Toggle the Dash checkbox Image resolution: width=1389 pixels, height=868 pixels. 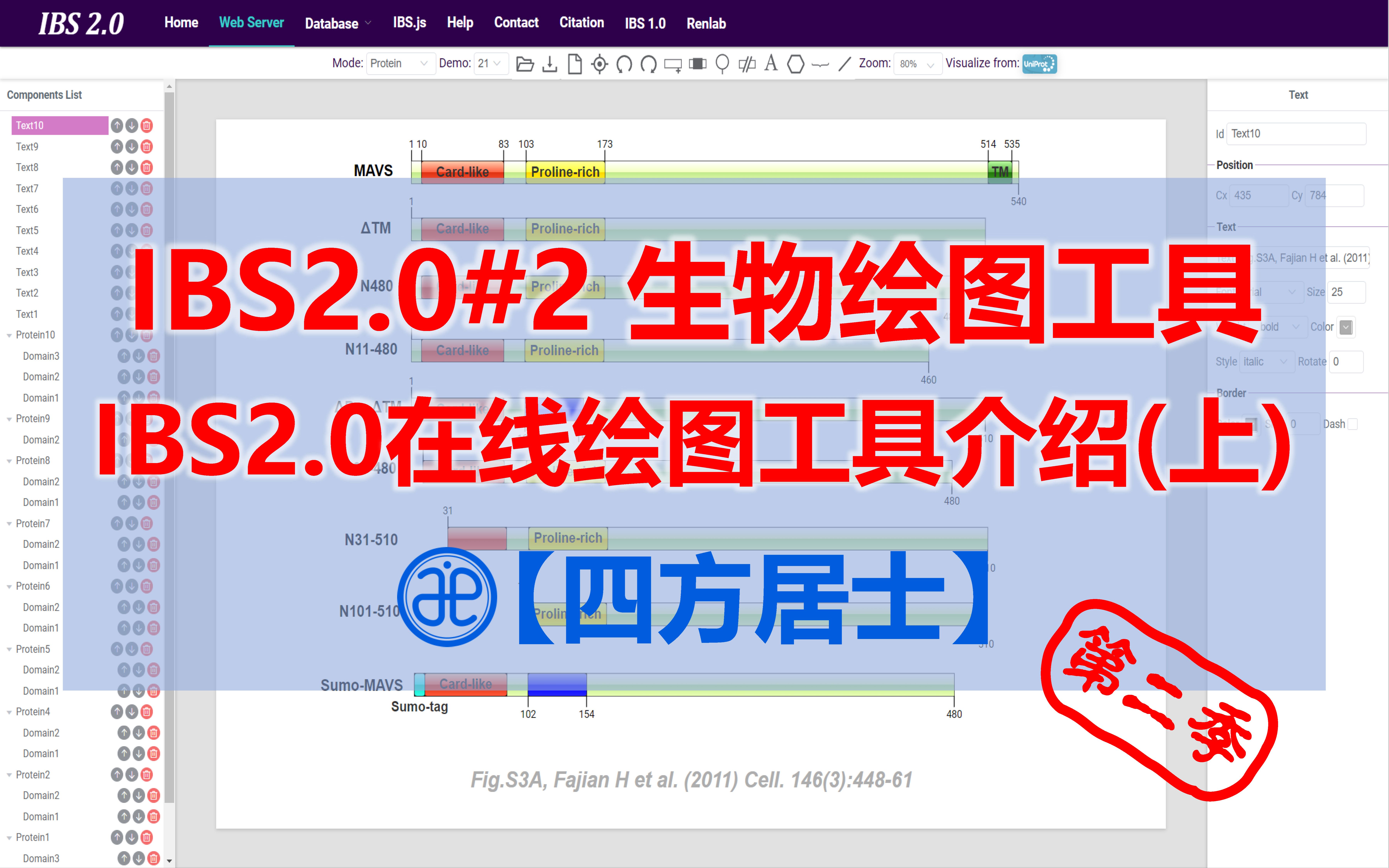1353,424
